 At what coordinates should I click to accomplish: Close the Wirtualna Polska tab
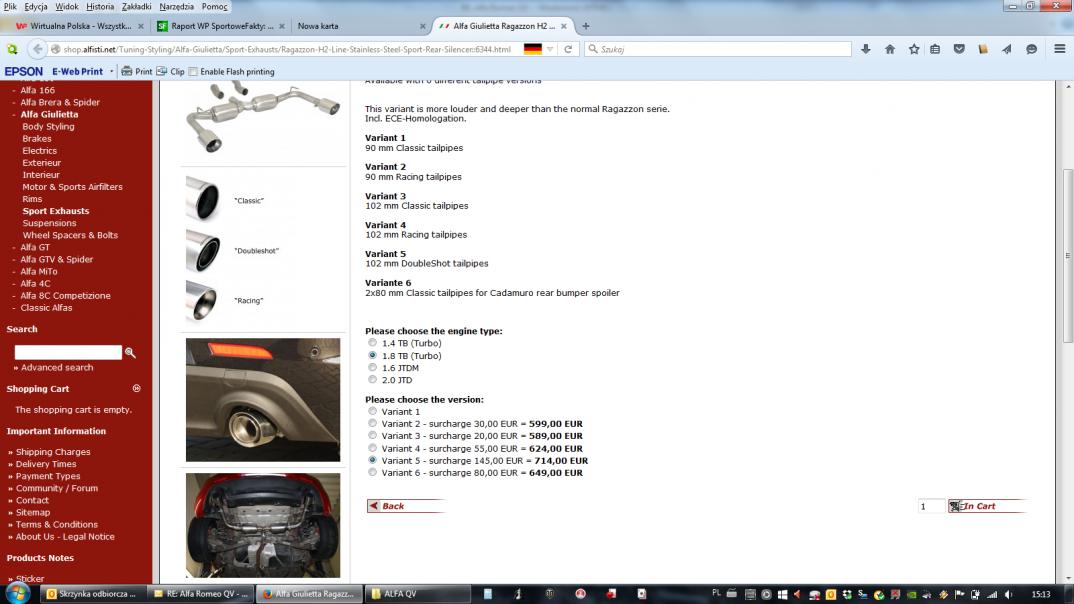click(x=140, y=26)
